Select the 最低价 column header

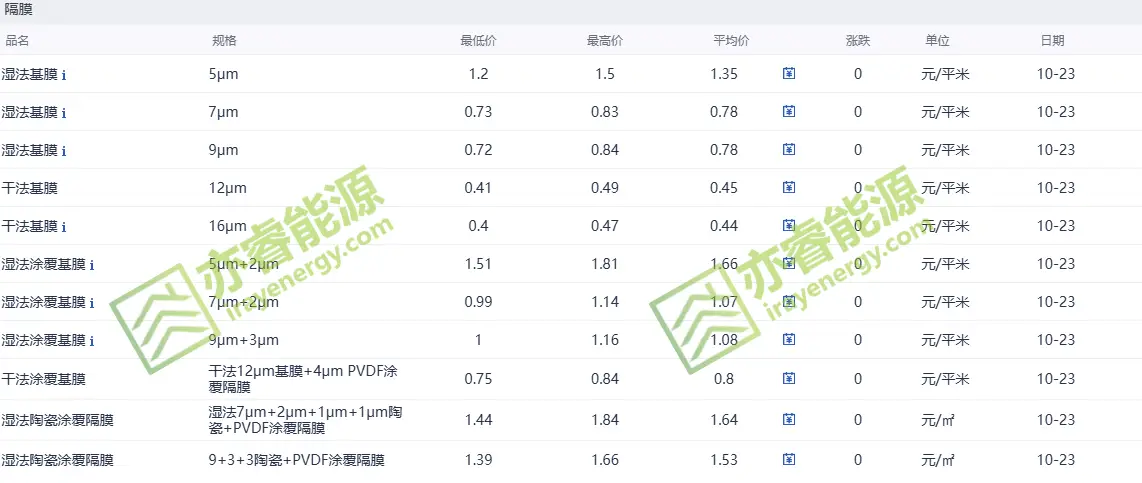(x=478, y=41)
